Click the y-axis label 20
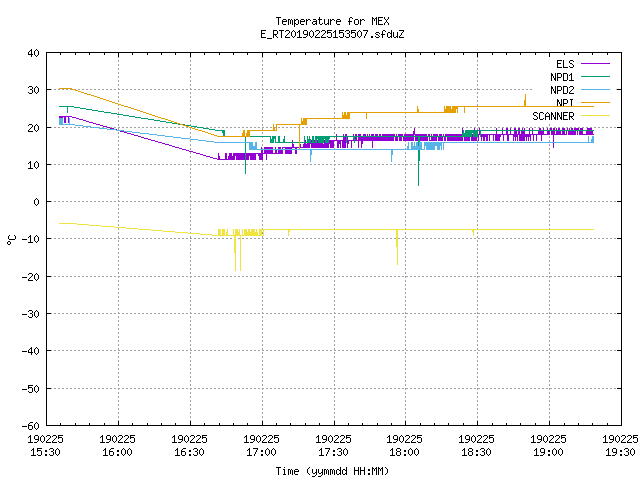Viewport: 640px width, 480px height. 33,128
